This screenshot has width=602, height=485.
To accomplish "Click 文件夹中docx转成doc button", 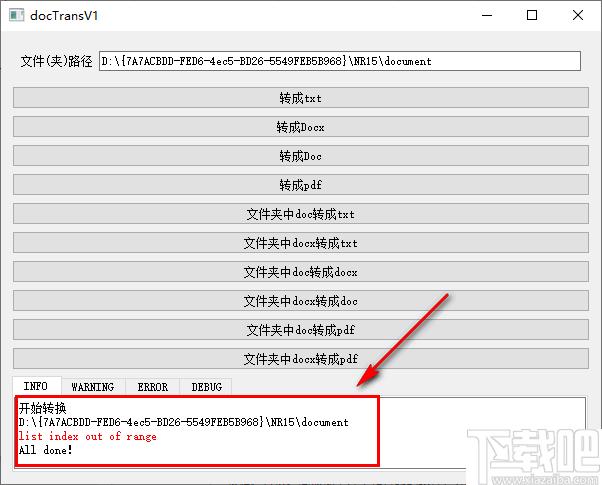I will [x=301, y=301].
